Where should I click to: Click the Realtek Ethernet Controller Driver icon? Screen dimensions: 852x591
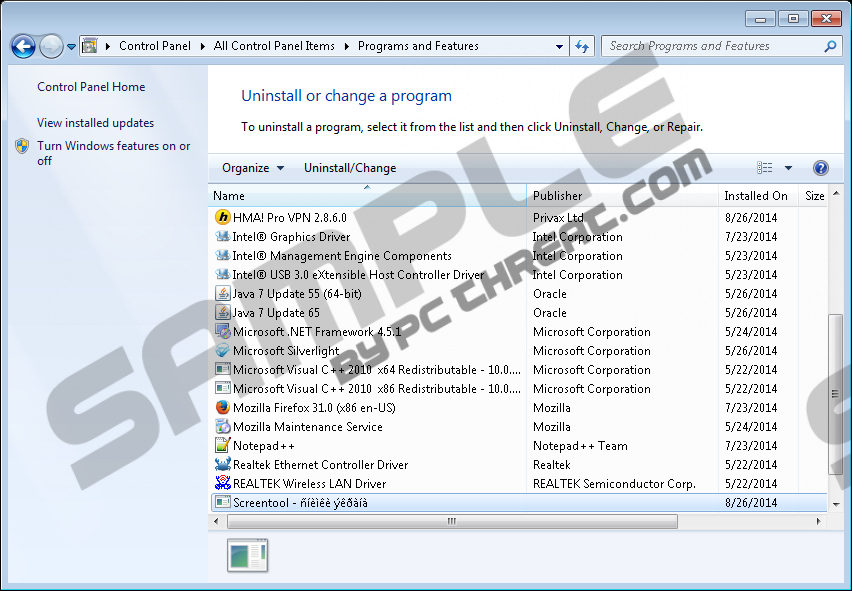point(223,465)
